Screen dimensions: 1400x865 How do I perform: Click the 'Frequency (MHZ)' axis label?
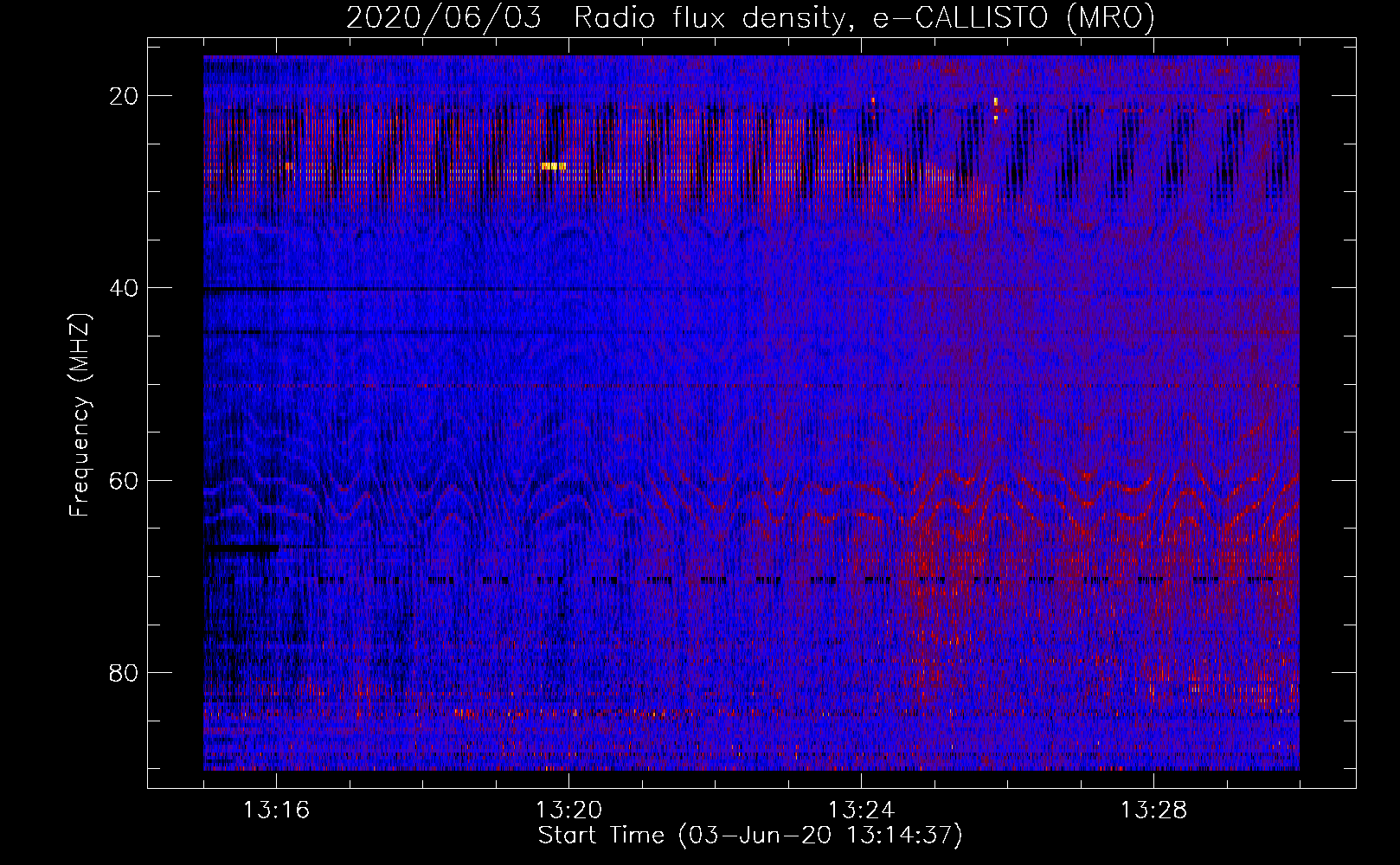point(80,415)
